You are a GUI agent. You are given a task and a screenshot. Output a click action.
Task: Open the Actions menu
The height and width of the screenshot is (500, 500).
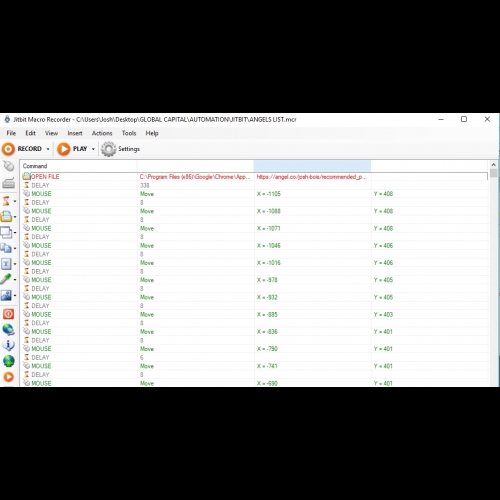(x=102, y=133)
